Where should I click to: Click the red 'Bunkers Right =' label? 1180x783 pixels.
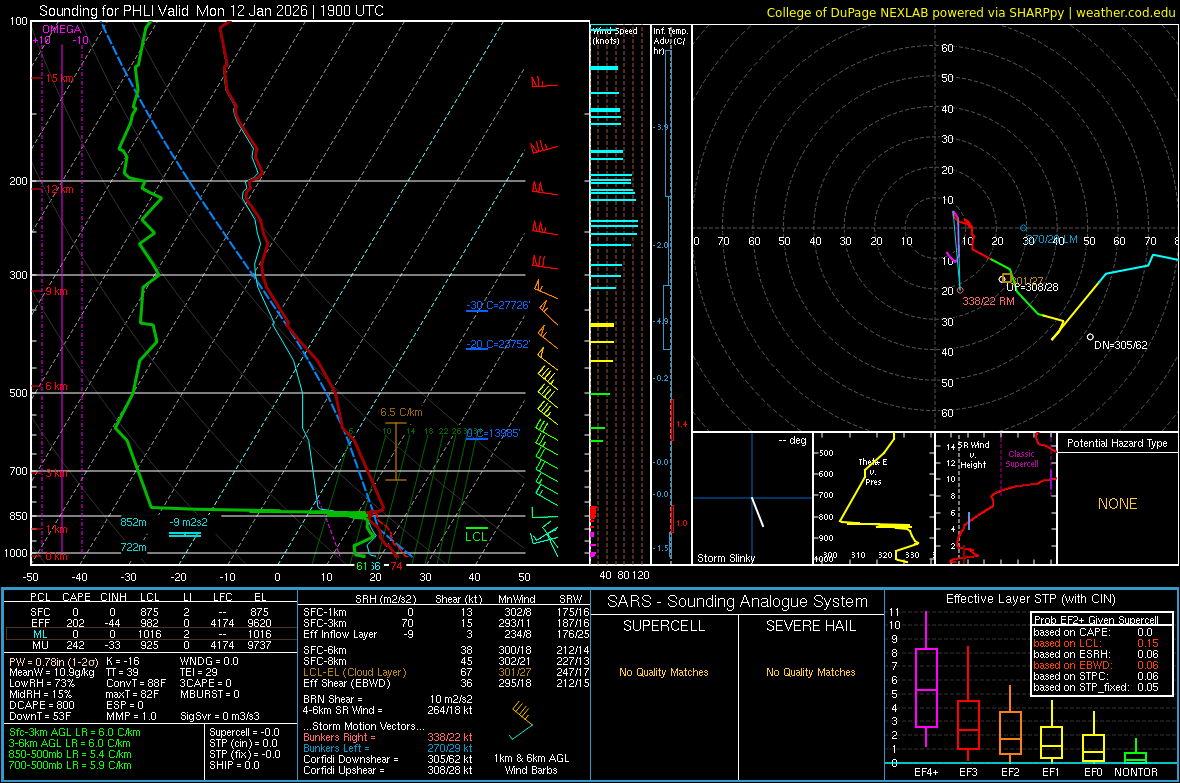pyautogui.click(x=339, y=738)
